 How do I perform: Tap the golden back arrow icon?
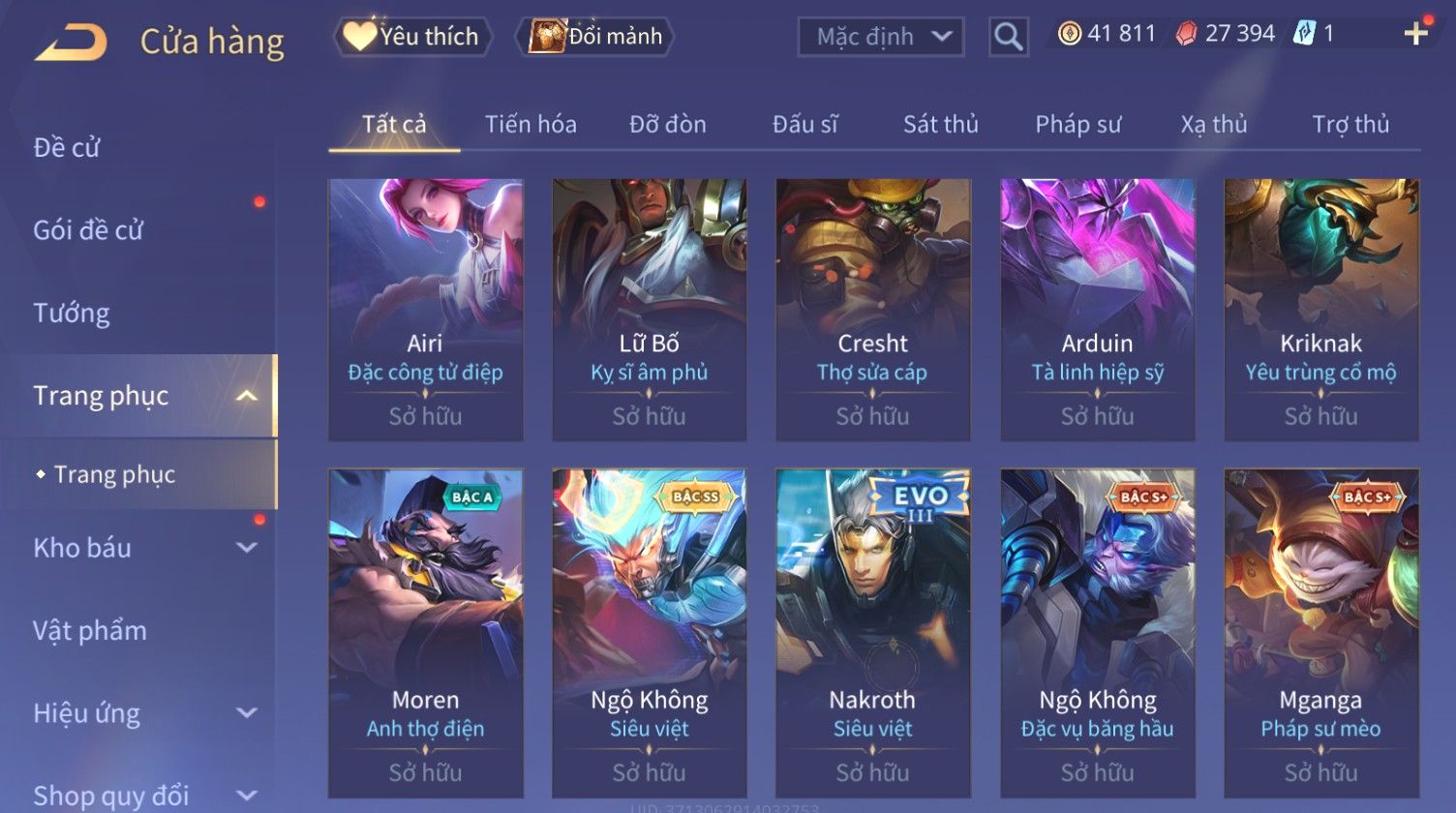tap(71, 43)
